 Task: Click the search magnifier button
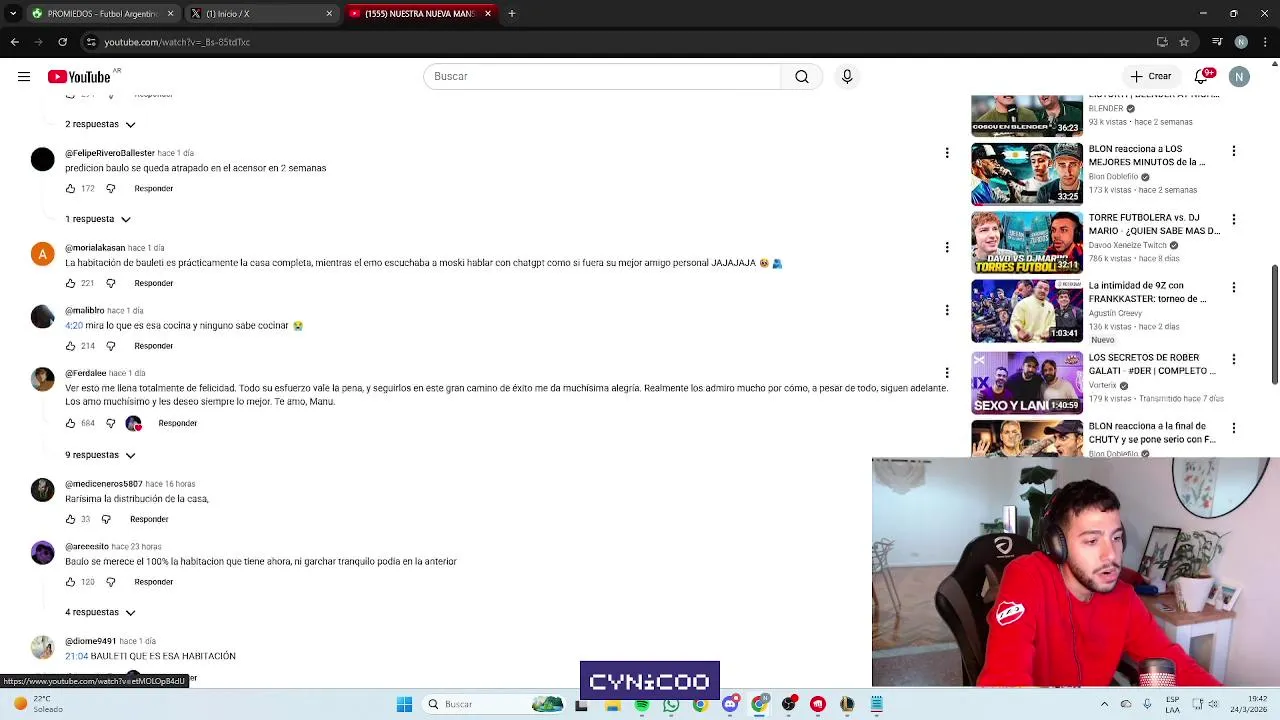click(802, 77)
